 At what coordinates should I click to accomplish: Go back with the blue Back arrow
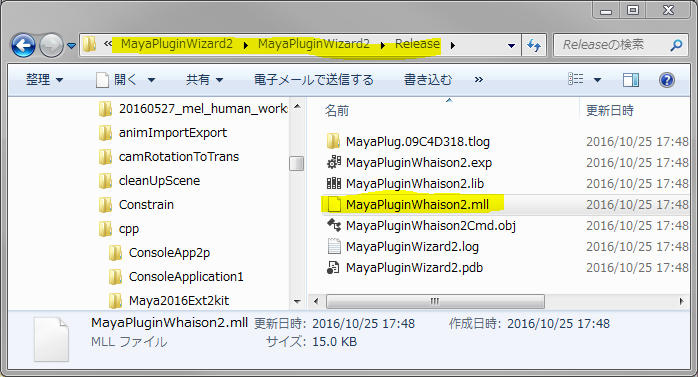pyautogui.click(x=23, y=45)
